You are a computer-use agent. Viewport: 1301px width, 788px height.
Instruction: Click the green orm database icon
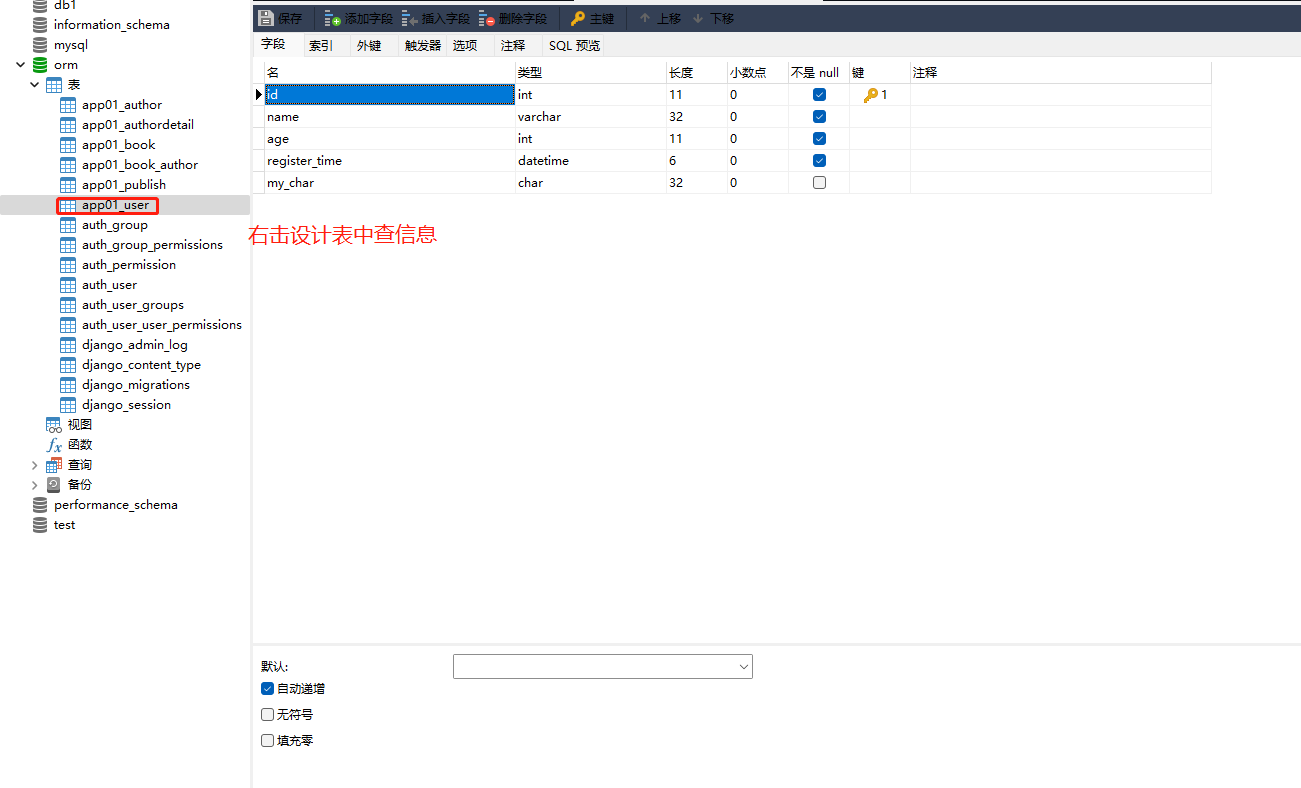[x=40, y=65]
